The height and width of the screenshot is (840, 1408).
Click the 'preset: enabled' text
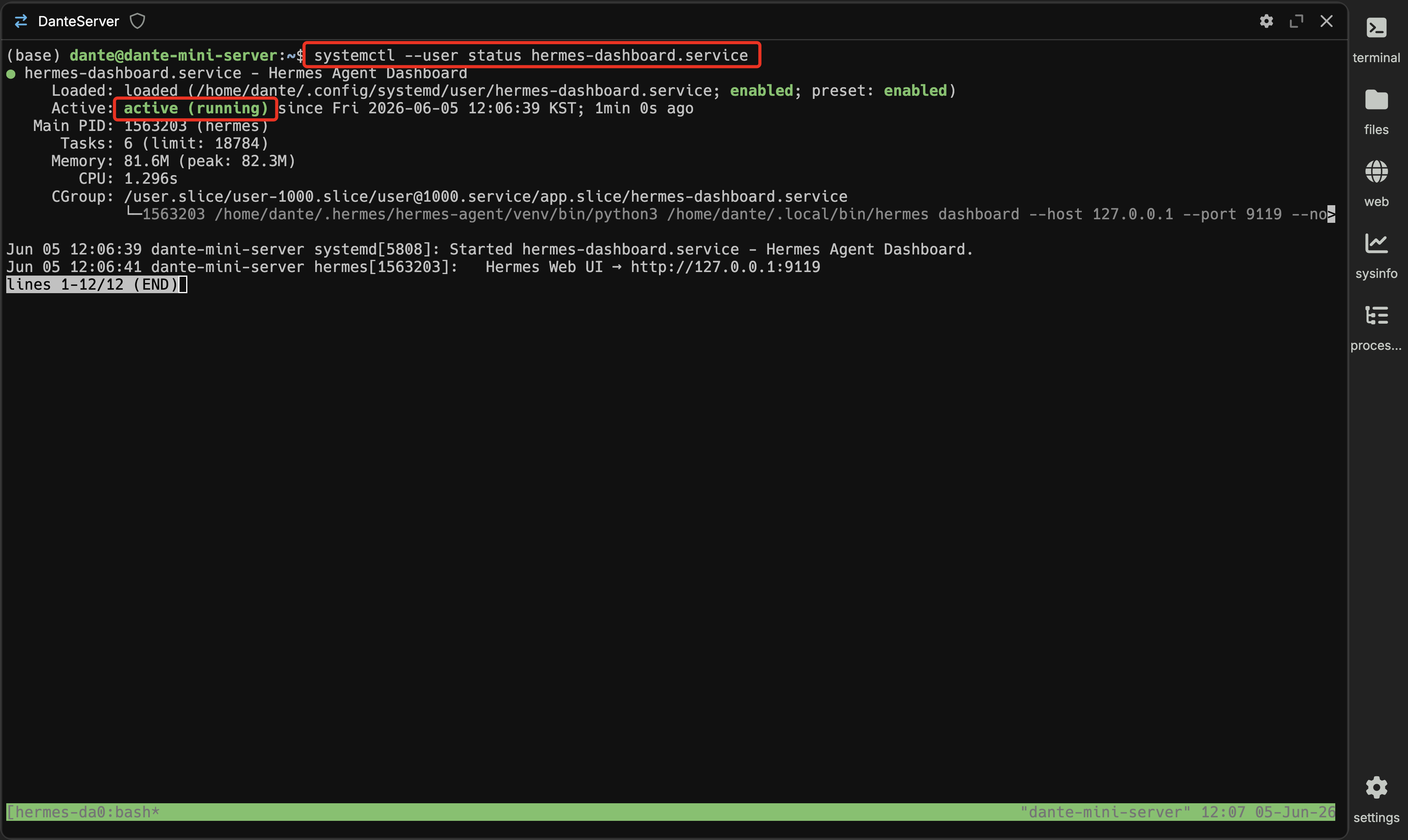(x=879, y=91)
